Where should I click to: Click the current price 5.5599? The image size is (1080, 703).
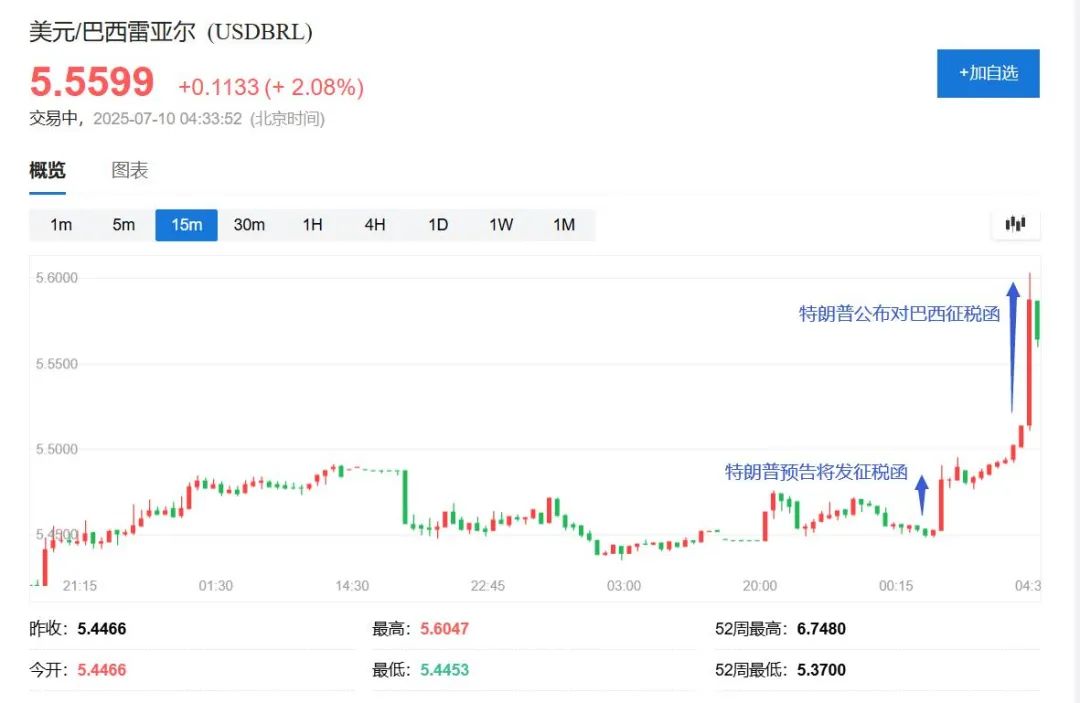click(91, 82)
